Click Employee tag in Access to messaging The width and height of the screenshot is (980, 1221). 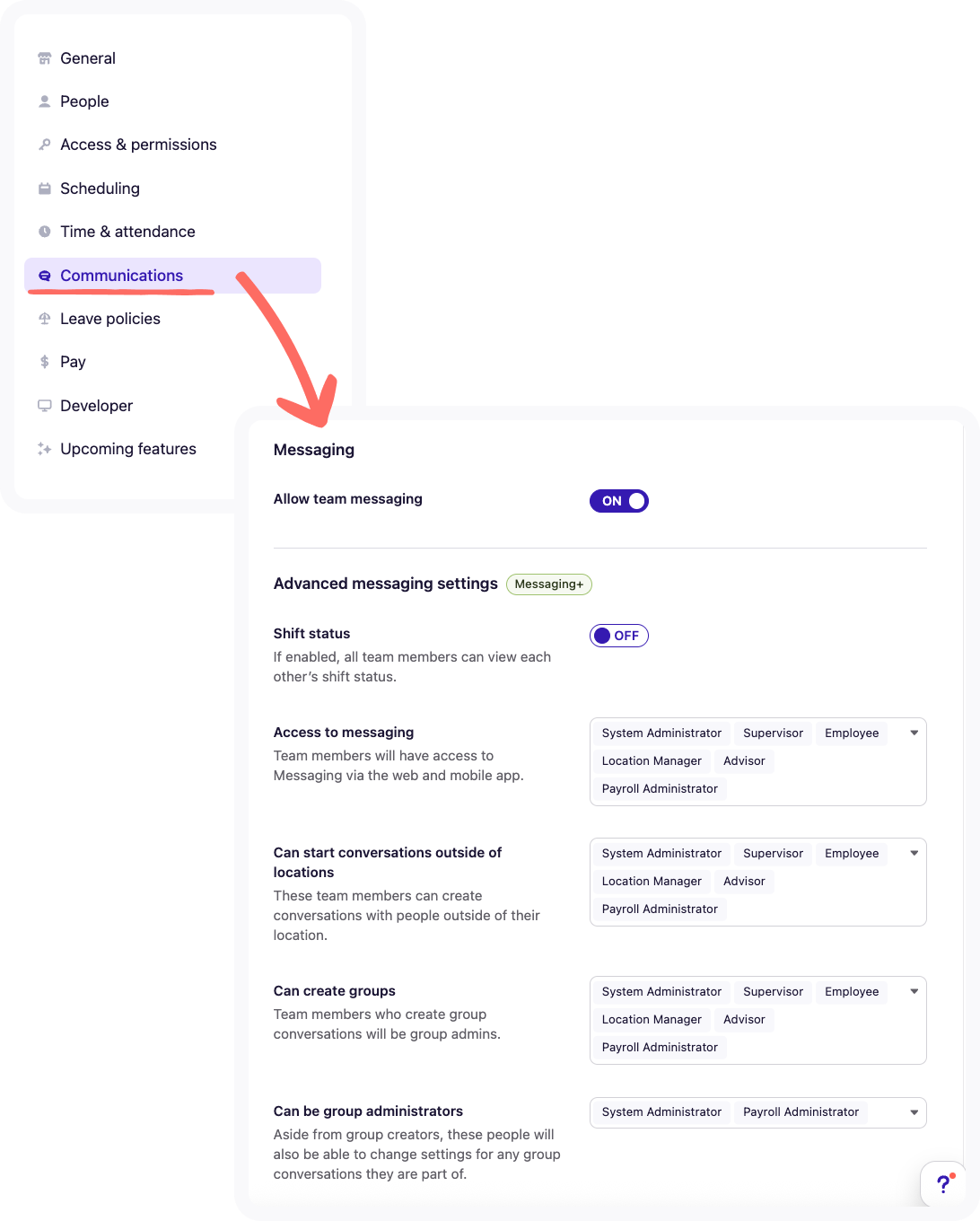852,733
